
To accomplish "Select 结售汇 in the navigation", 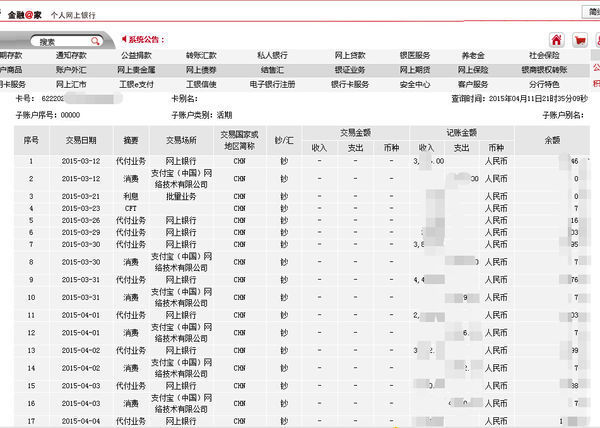I will click(272, 70).
